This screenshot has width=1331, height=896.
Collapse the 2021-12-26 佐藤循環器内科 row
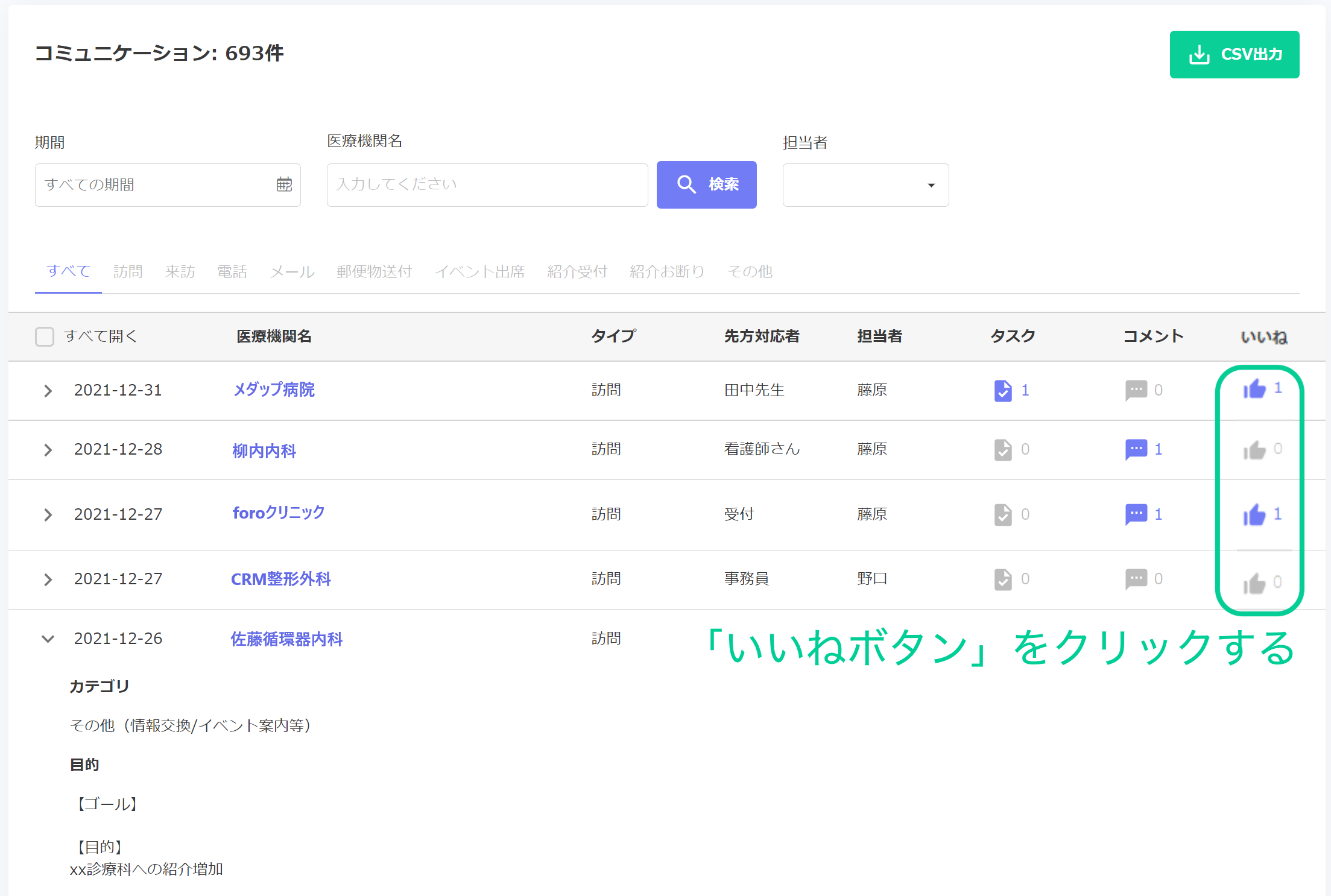pyautogui.click(x=48, y=639)
